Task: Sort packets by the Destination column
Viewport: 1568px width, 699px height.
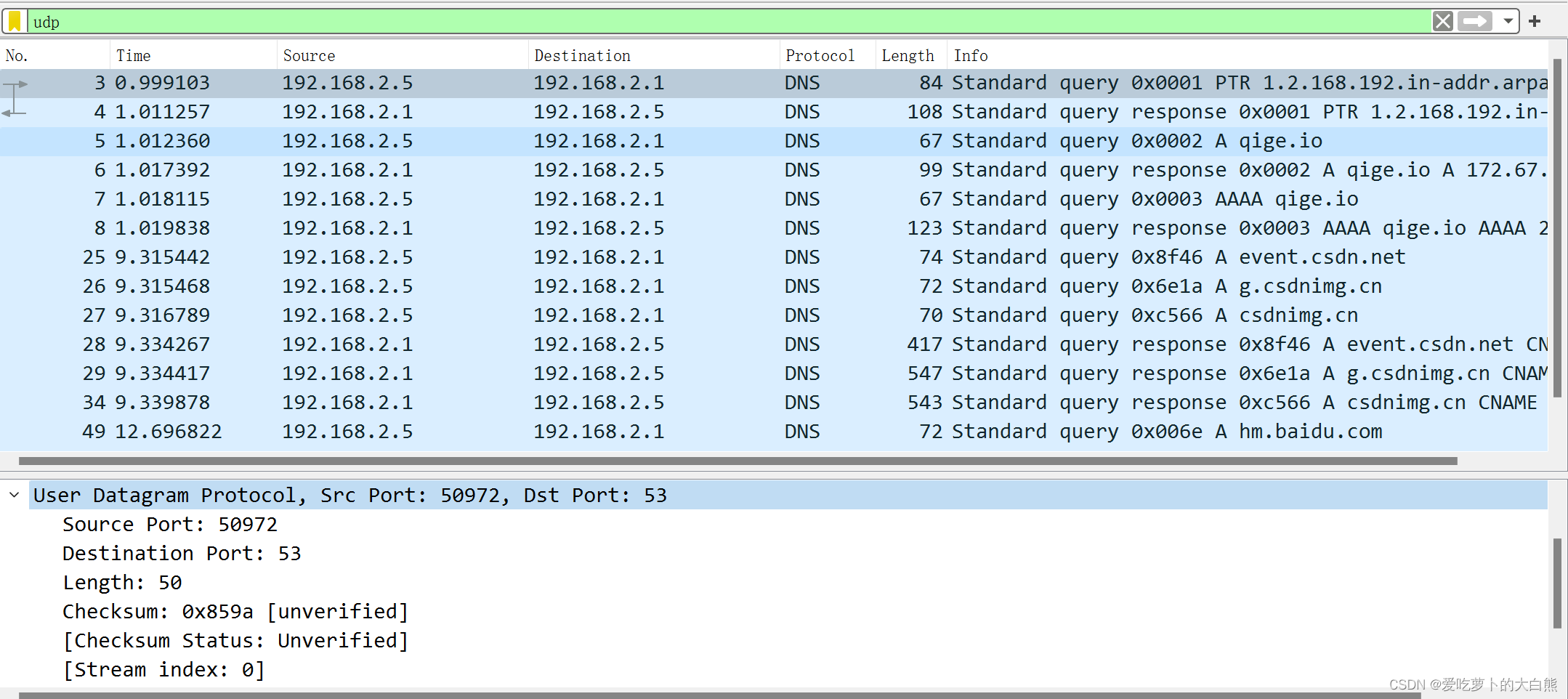Action: (x=654, y=55)
